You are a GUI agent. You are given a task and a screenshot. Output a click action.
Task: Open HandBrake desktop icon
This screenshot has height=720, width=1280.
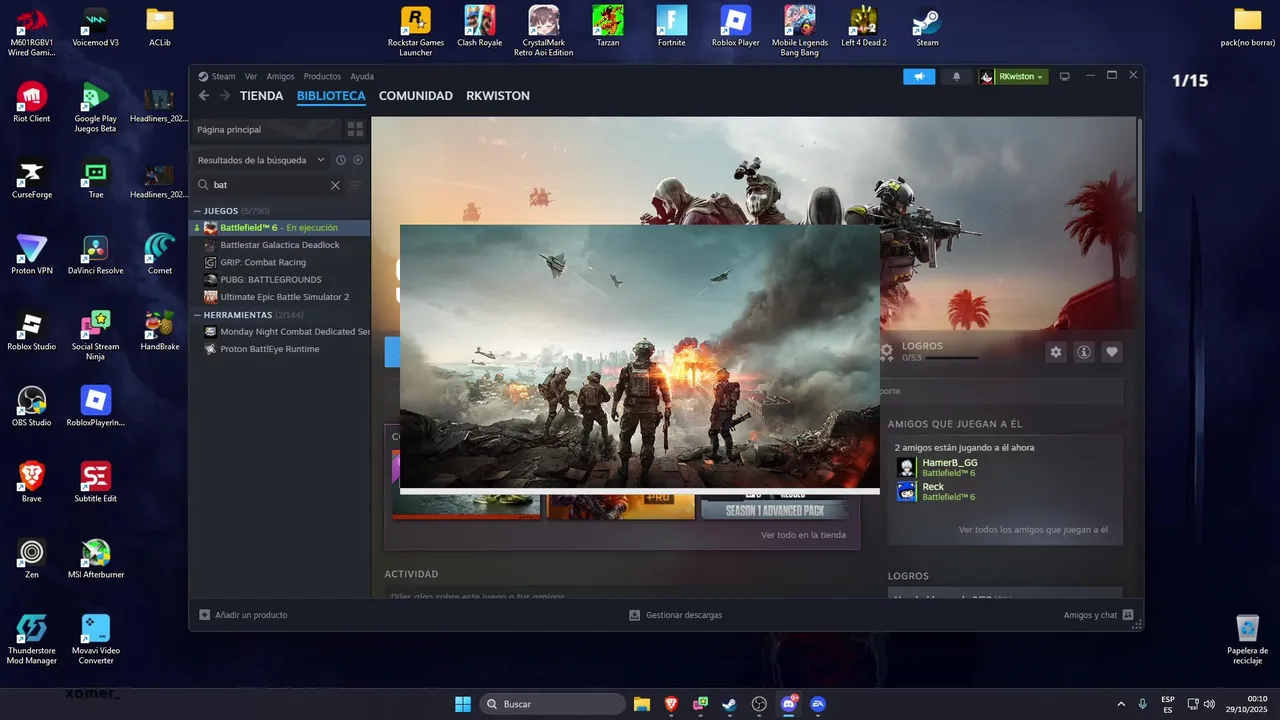click(160, 331)
